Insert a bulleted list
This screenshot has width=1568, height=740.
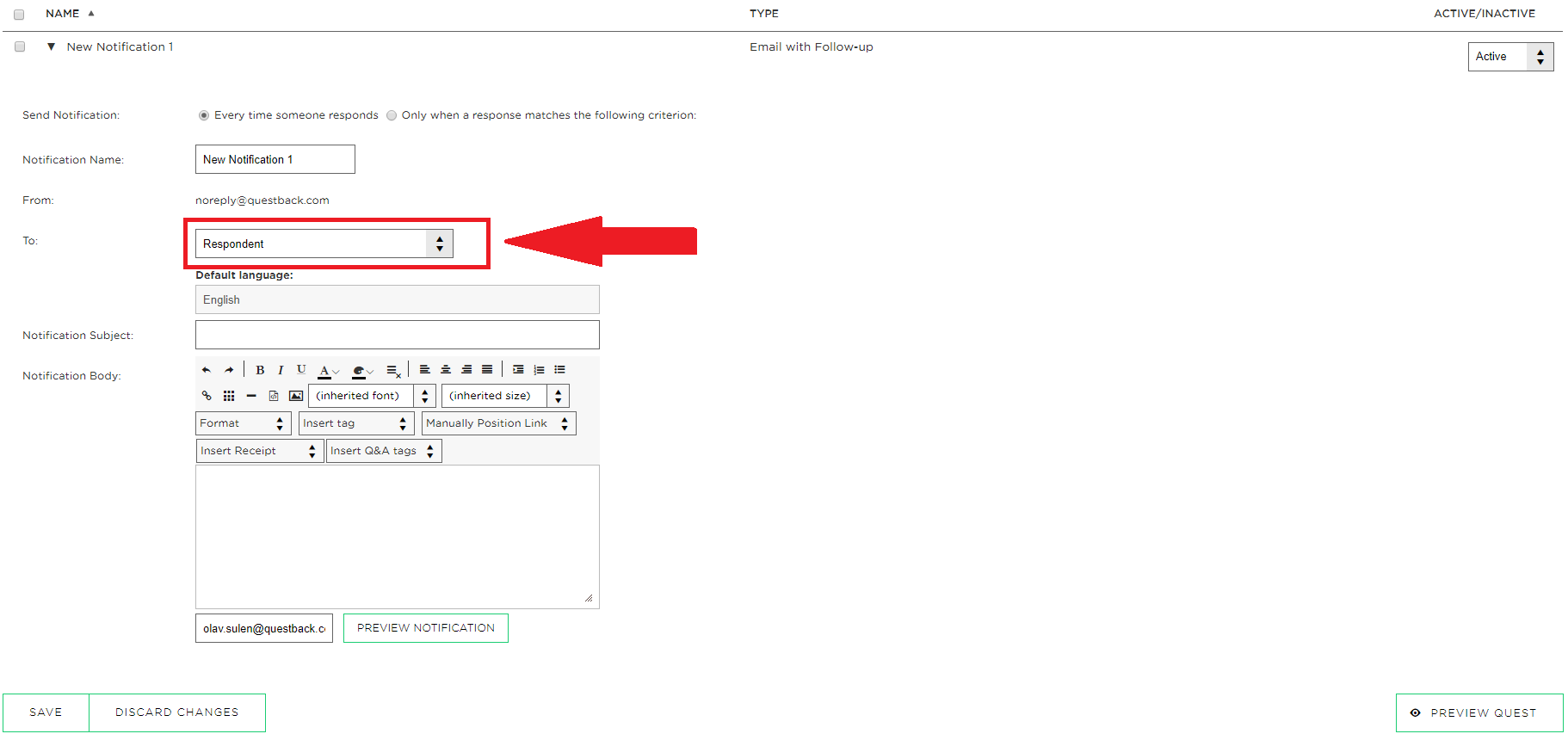tap(559, 370)
